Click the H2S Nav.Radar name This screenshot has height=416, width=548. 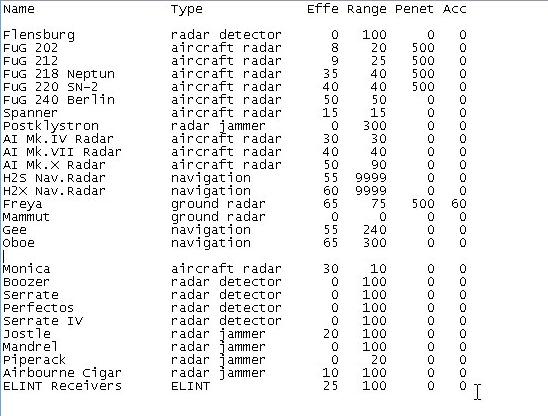54,178
